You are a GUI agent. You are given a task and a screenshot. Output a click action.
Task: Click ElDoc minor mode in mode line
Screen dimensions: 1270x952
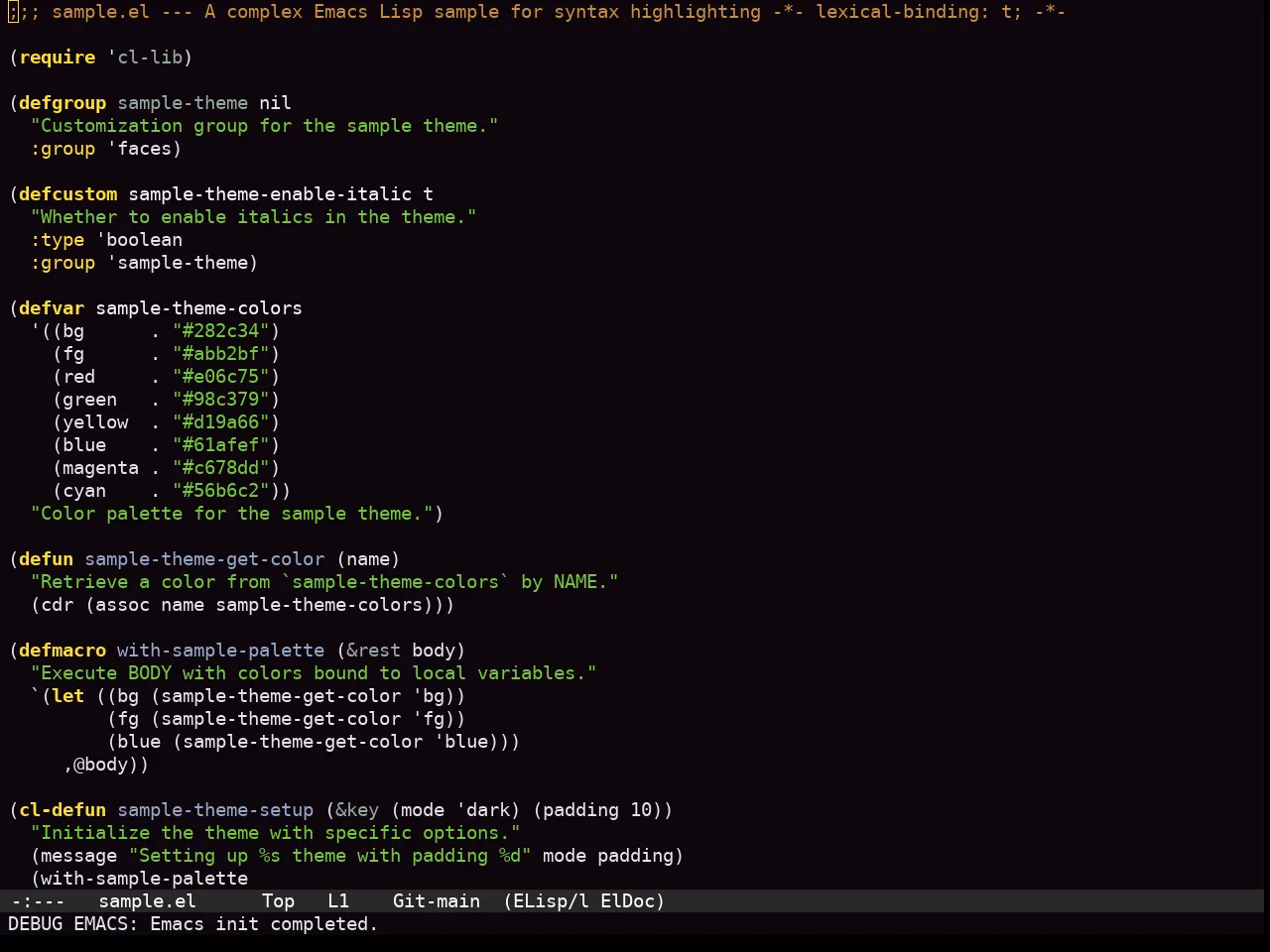pos(628,901)
